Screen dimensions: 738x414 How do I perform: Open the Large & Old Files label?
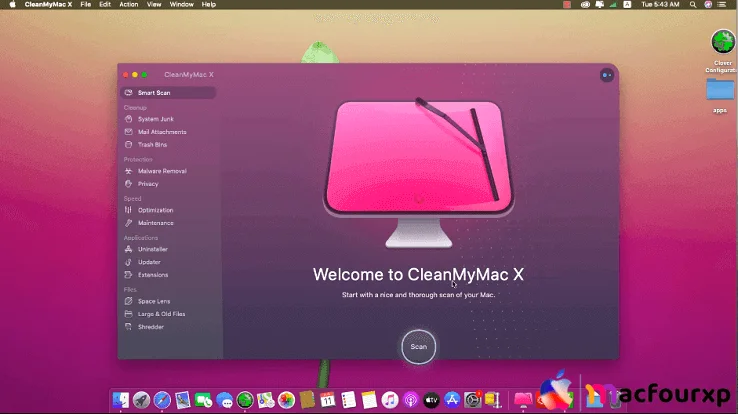161,313
